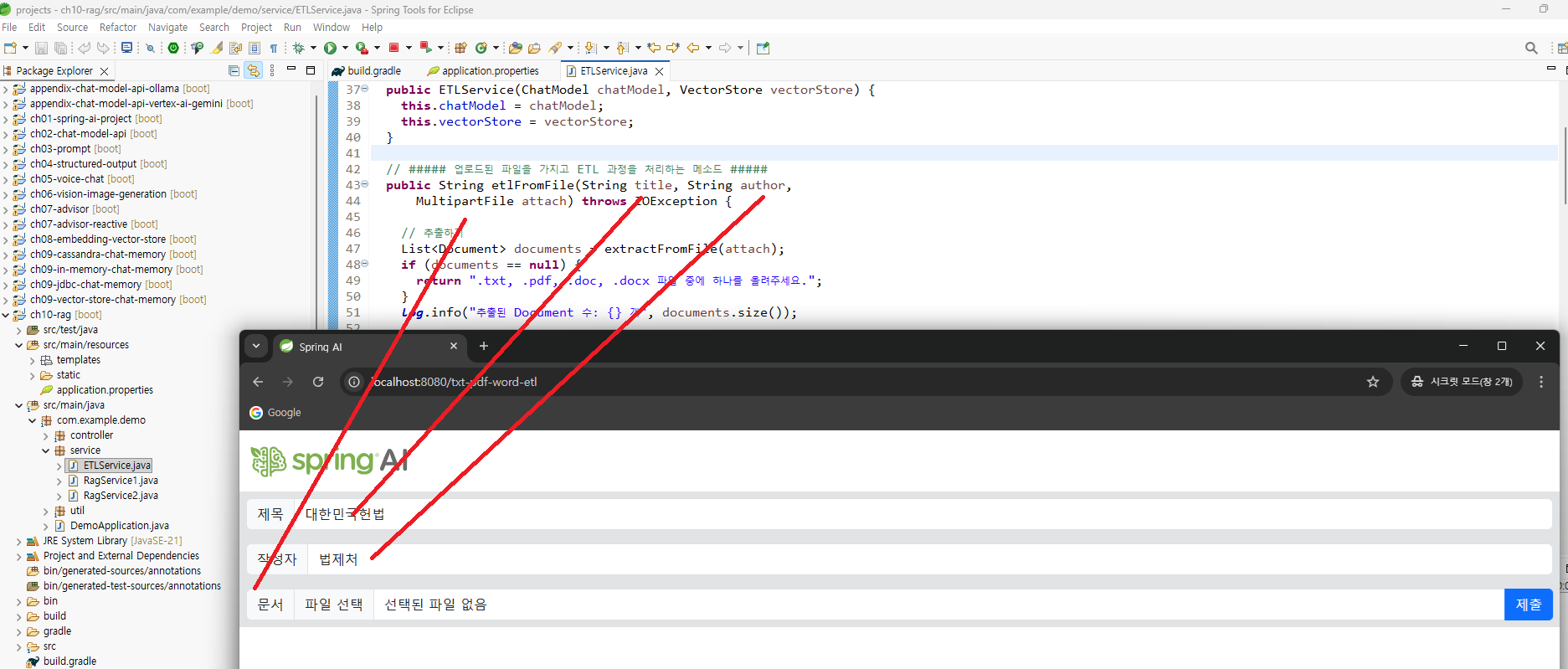Expand the util package node
Image resolution: width=1568 pixels, height=669 pixels.
[46, 511]
